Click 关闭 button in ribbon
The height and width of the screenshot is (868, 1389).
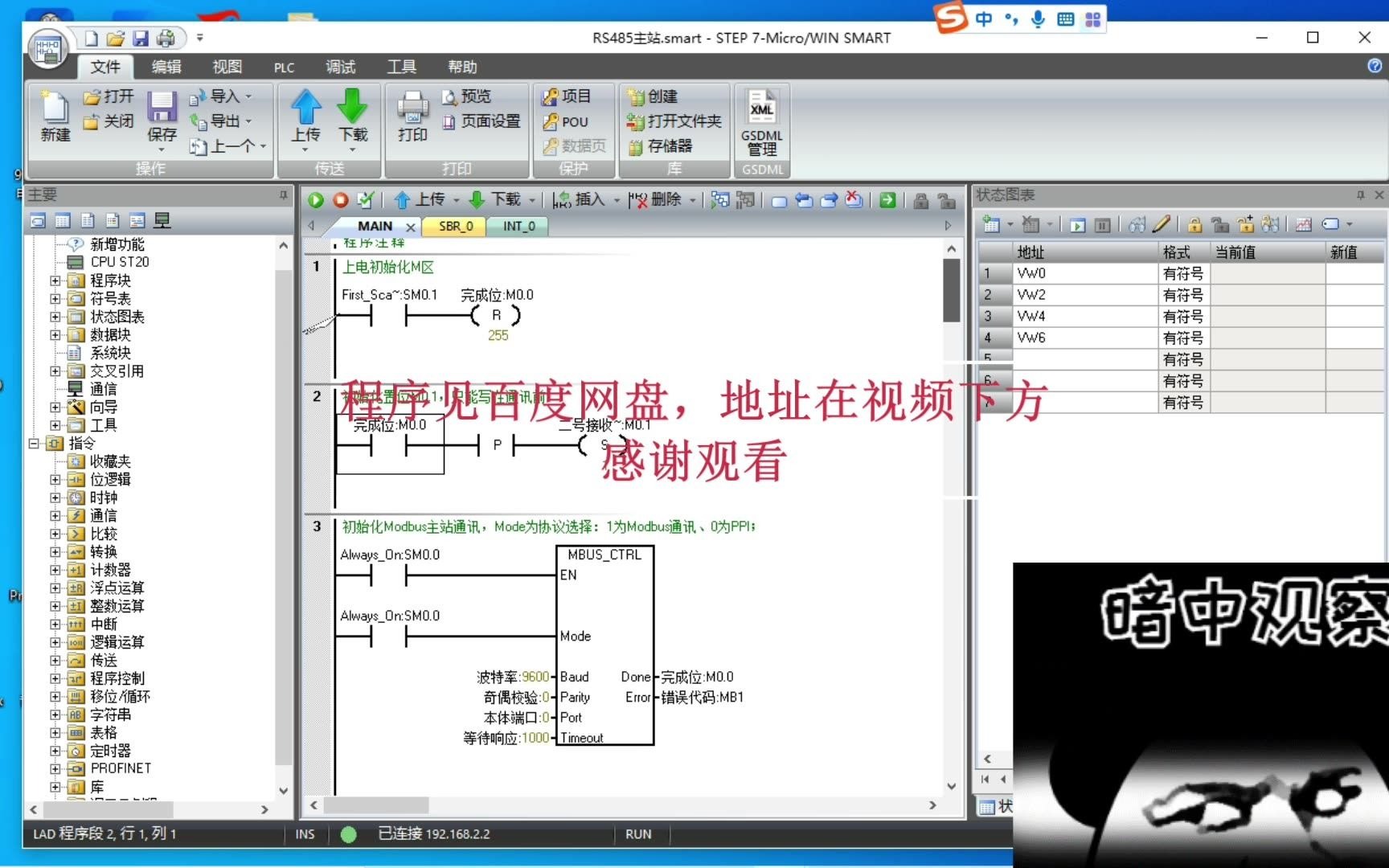[109, 121]
